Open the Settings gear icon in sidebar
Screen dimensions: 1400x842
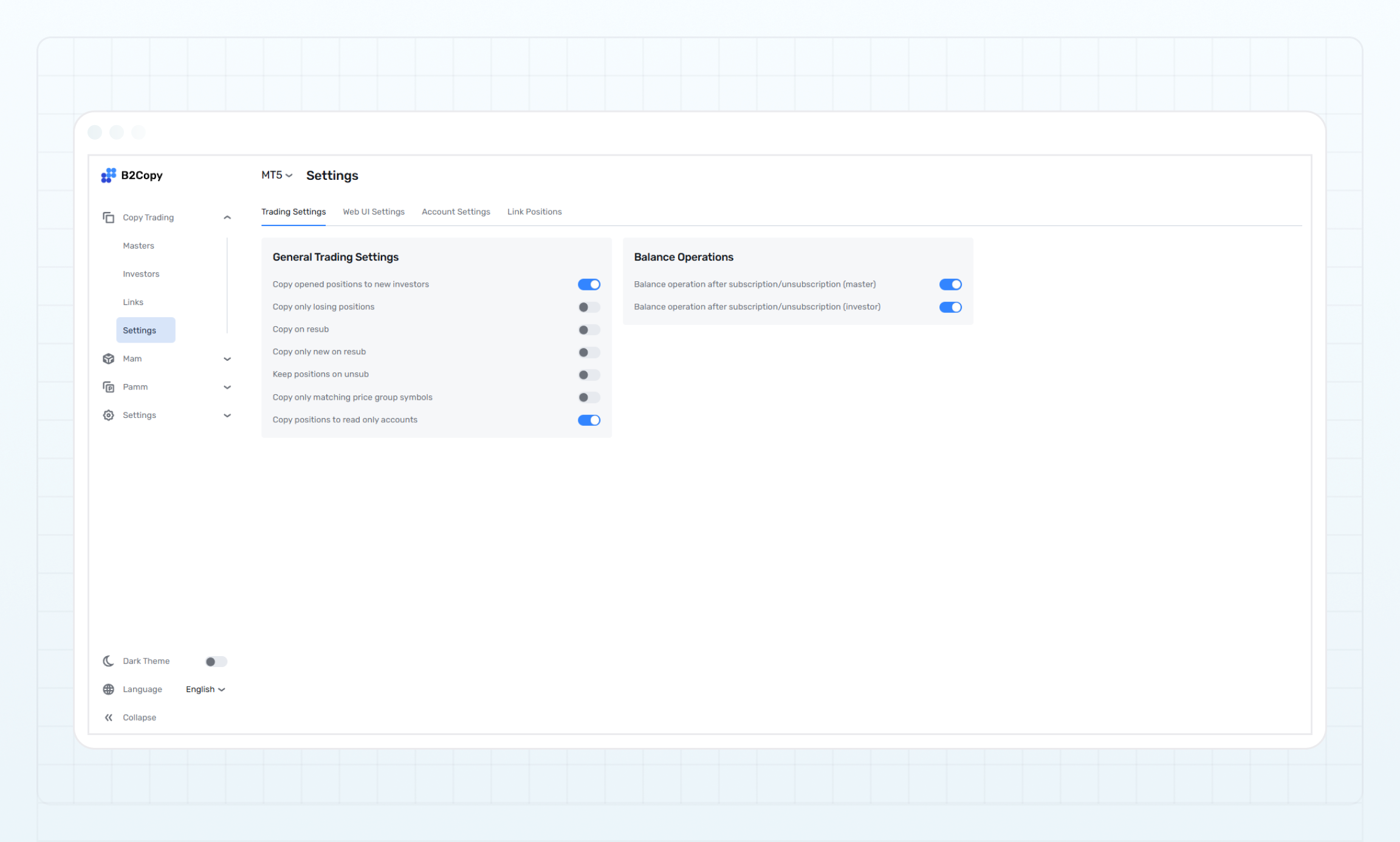coord(108,415)
